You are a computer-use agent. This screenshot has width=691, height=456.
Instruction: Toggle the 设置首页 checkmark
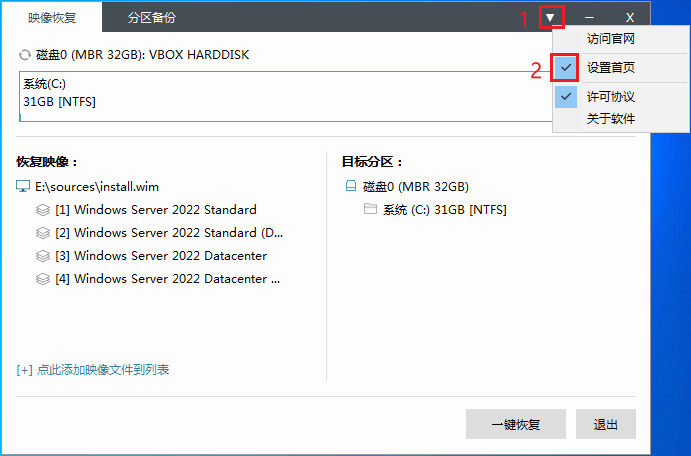coord(567,68)
